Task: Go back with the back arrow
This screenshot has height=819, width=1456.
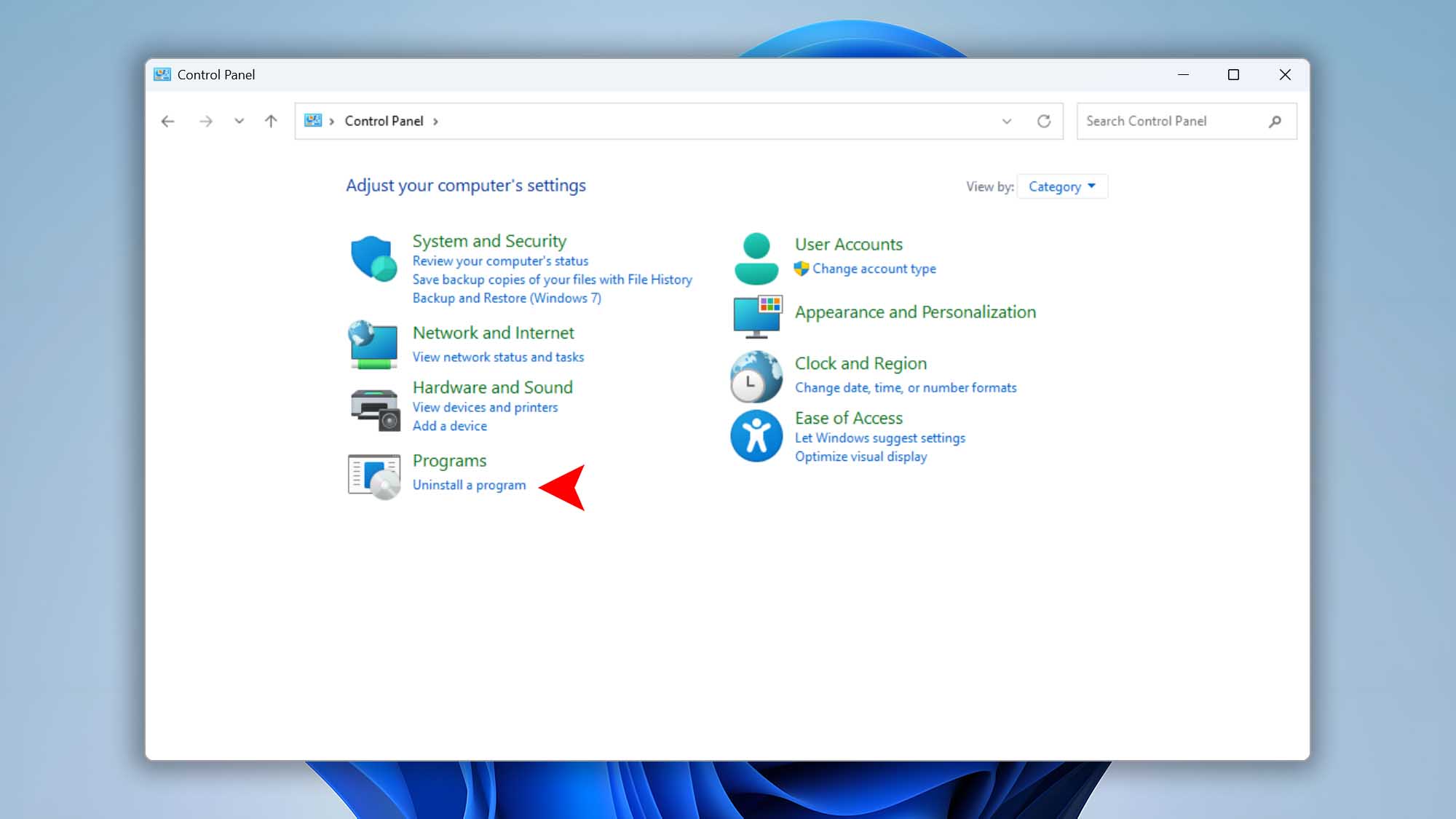Action: tap(167, 122)
